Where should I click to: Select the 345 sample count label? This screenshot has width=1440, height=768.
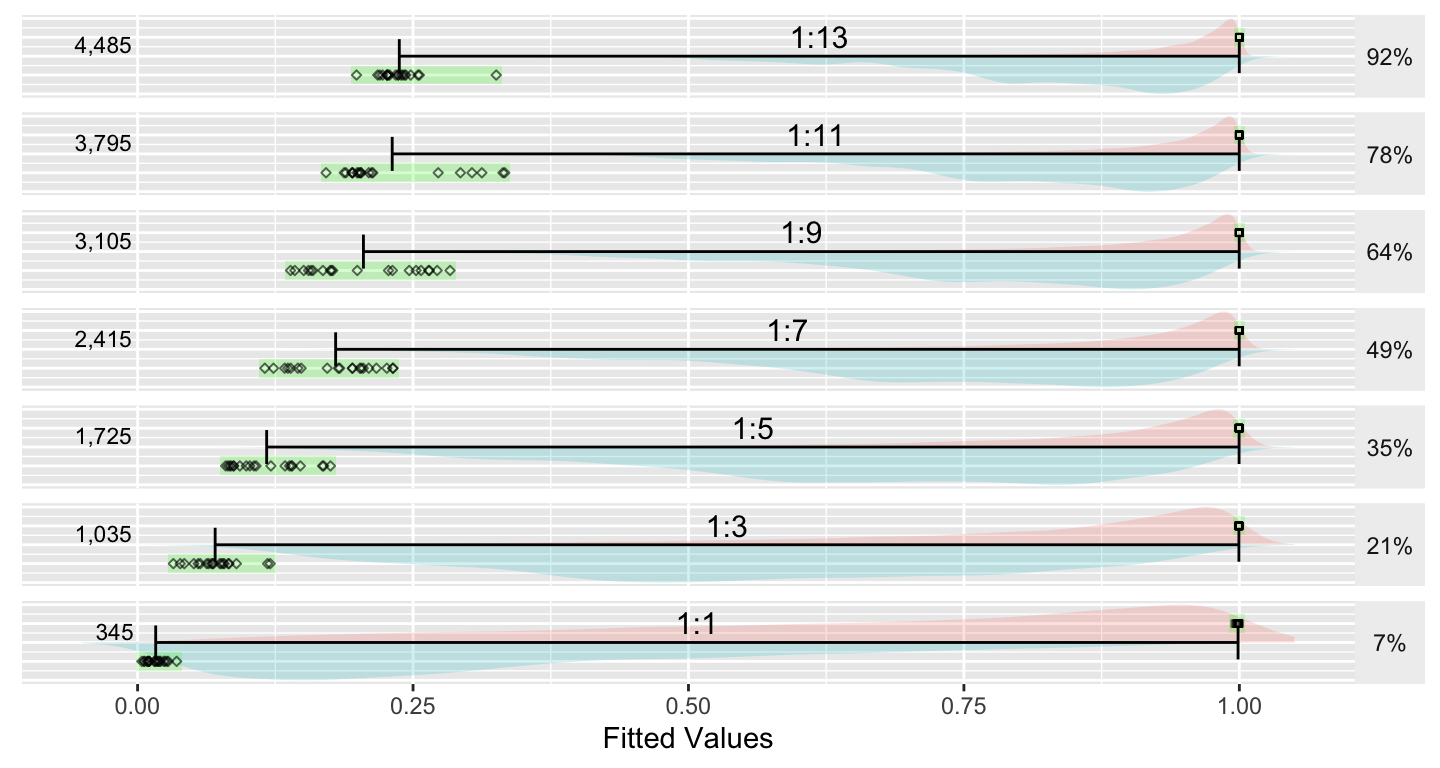click(114, 632)
